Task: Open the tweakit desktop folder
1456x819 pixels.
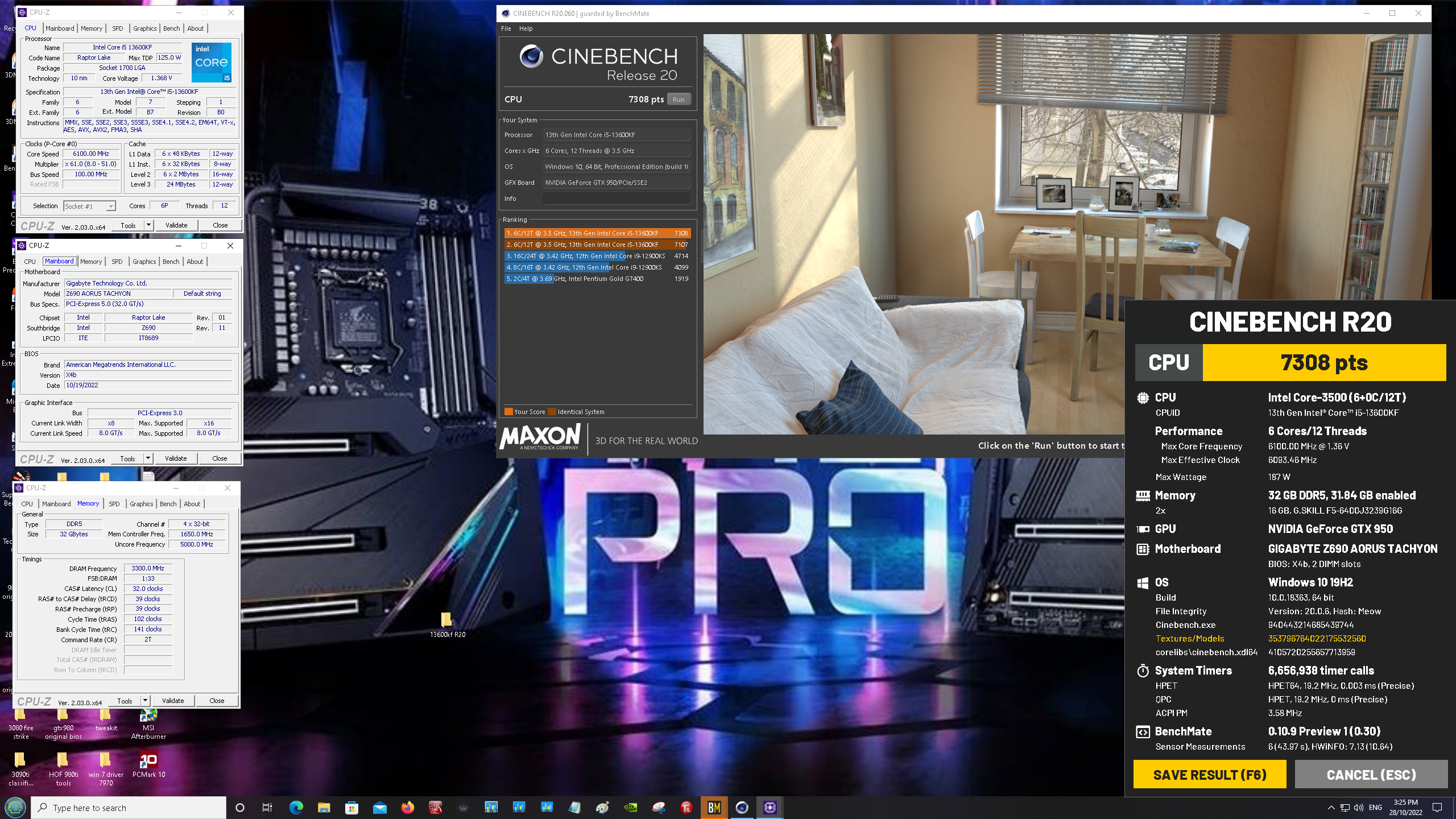Action: 106,719
